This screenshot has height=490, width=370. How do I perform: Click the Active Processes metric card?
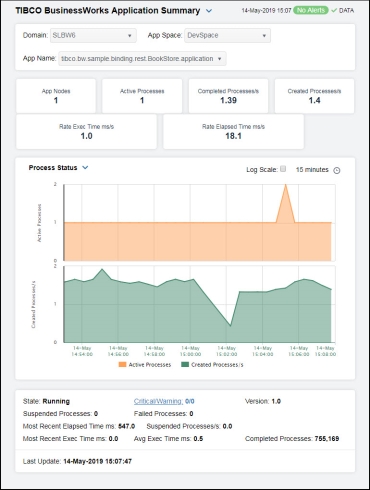tap(142, 96)
